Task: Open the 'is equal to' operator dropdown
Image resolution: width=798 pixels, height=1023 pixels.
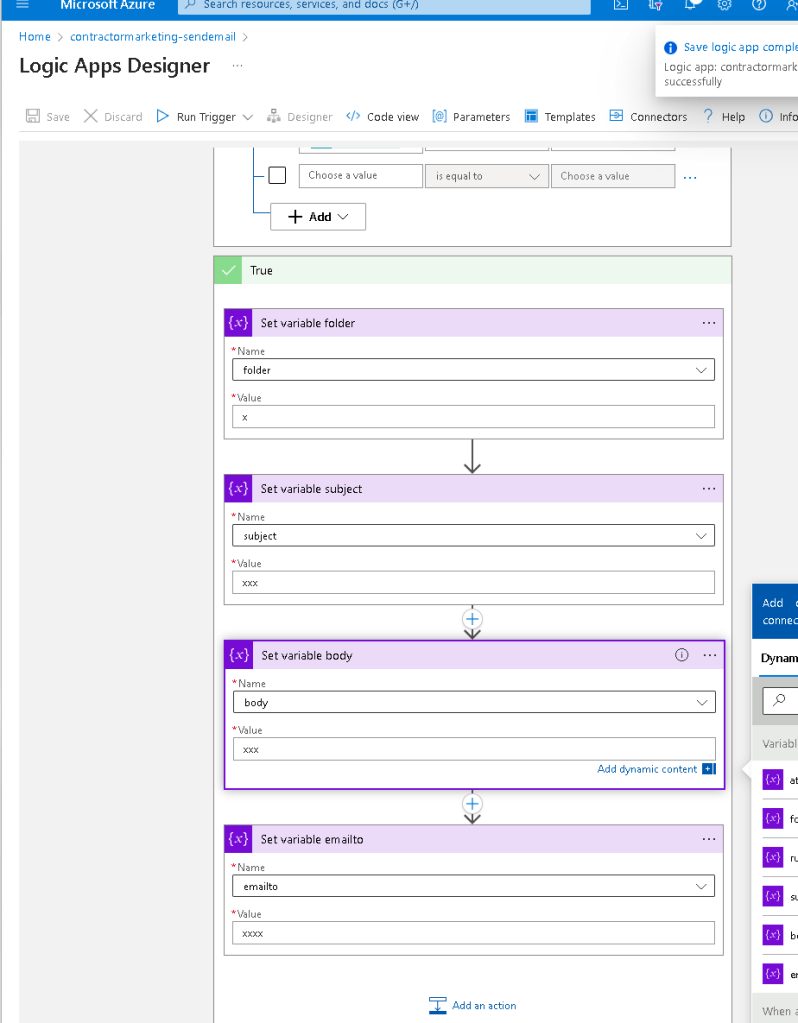Action: (487, 176)
